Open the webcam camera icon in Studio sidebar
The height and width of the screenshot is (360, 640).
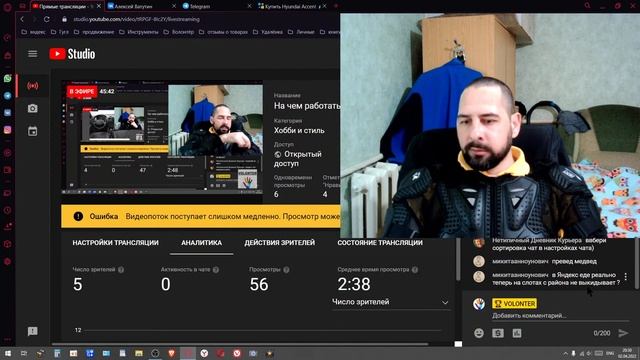click(x=33, y=108)
